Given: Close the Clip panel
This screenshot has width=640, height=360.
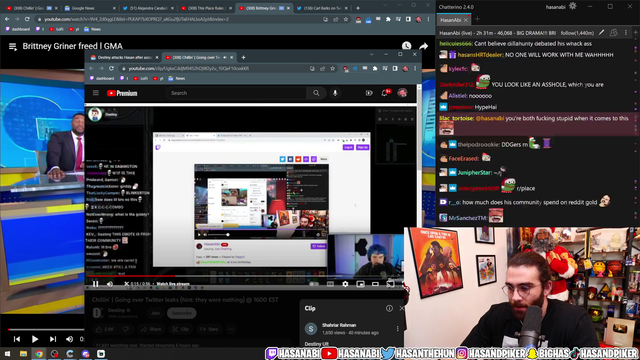Looking at the screenshot, I should click(401, 309).
